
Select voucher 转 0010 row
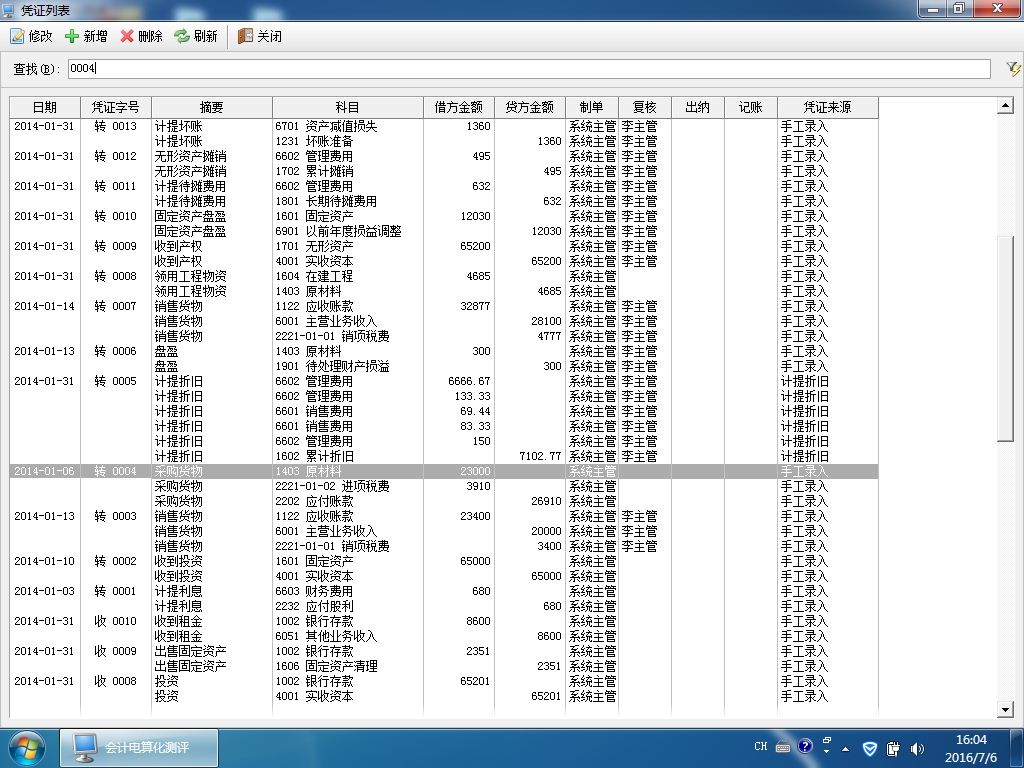tap(443, 216)
